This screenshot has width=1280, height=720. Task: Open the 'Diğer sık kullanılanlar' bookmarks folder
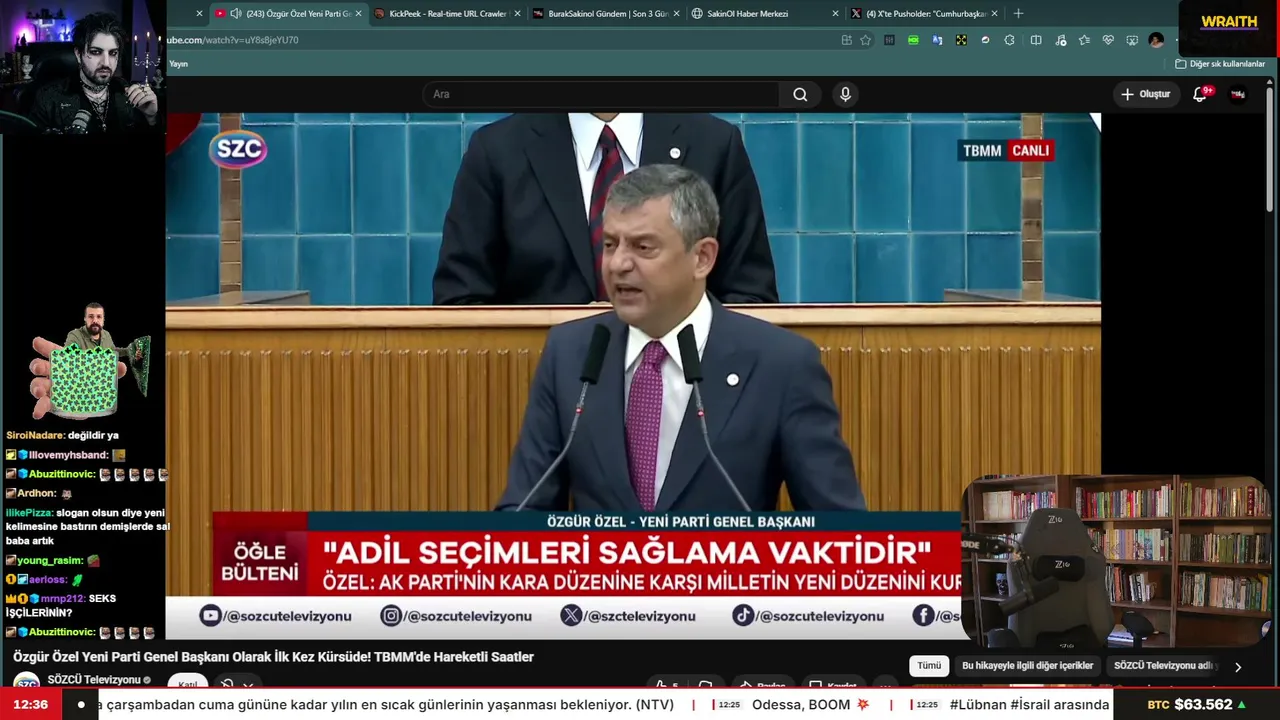[x=1220, y=64]
